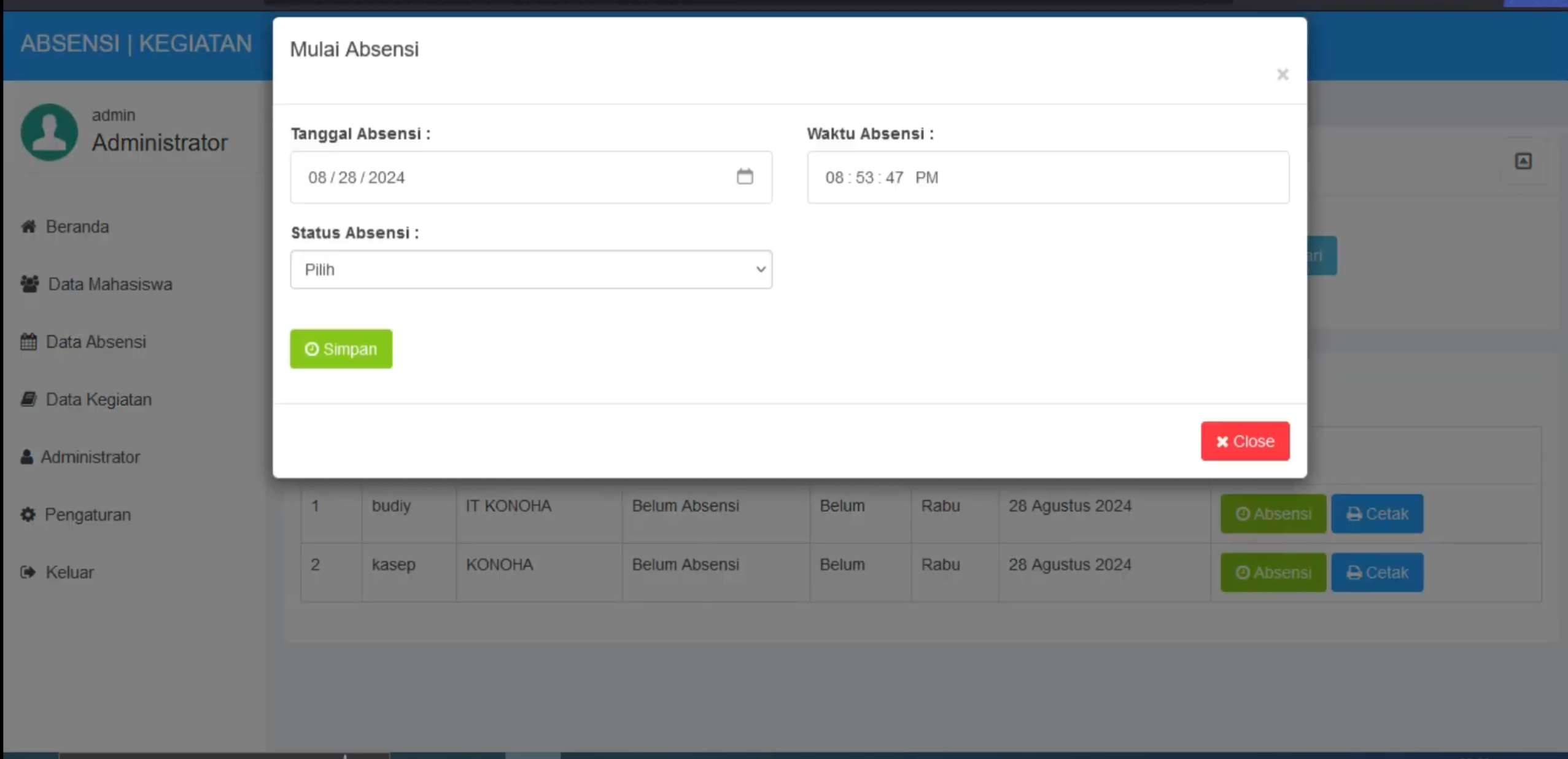
Task: Open Data Absensi menu item
Action: (x=96, y=342)
